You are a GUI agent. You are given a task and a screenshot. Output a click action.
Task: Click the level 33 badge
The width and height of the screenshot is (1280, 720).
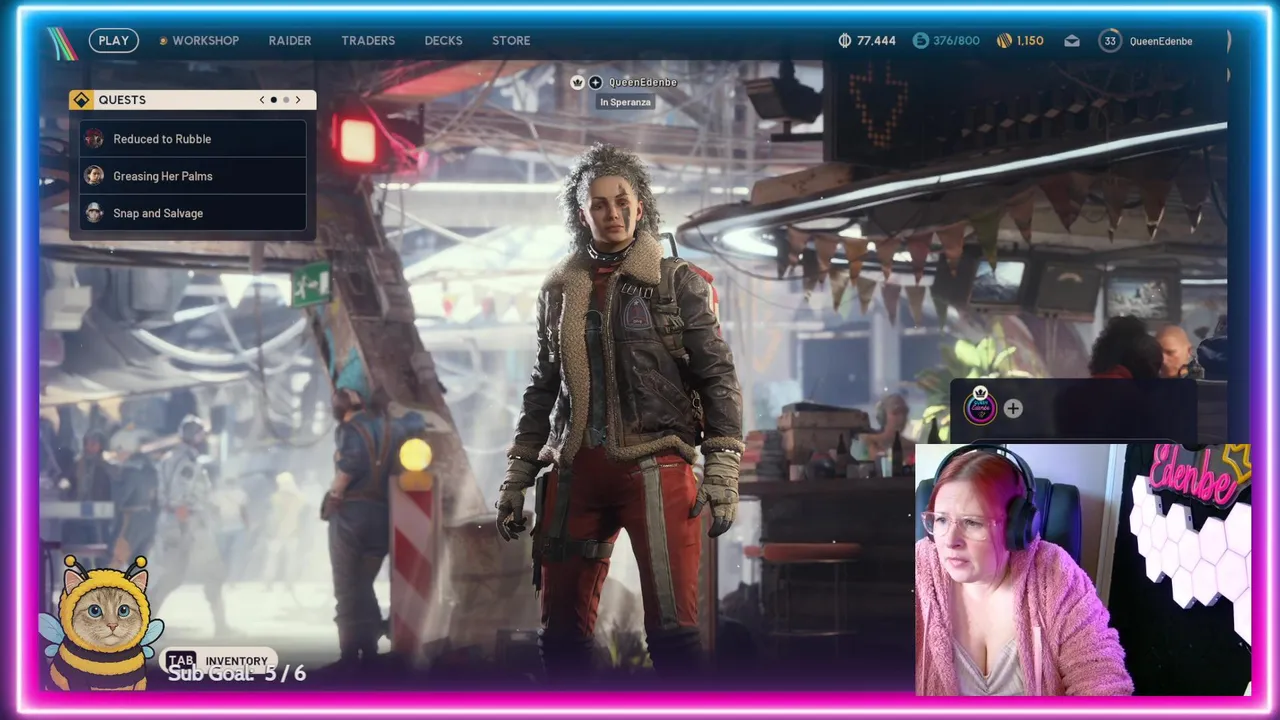(x=1110, y=41)
